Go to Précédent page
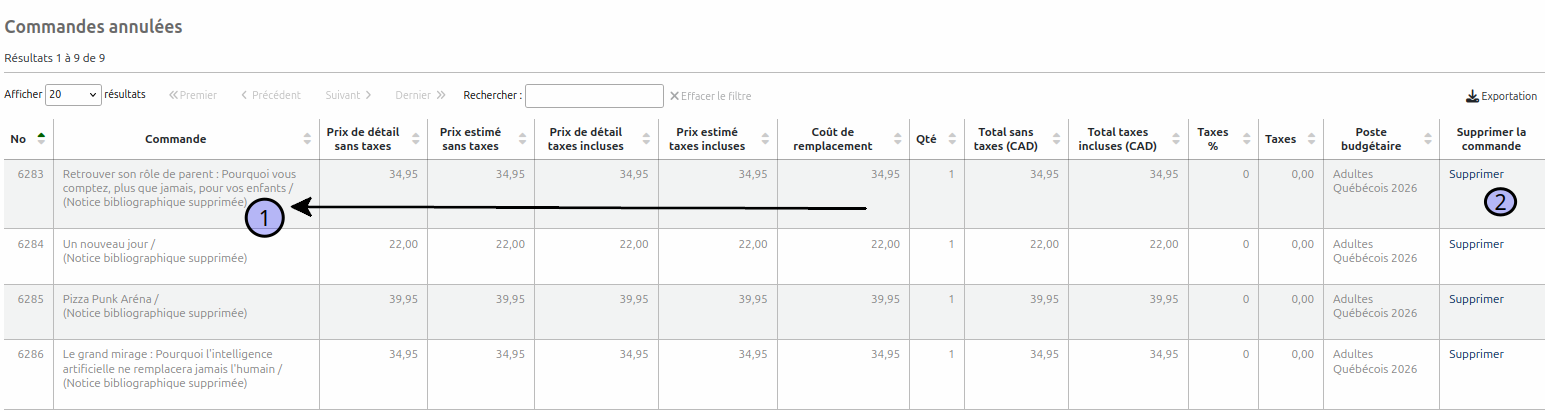The height and width of the screenshot is (410, 1545). [270, 95]
